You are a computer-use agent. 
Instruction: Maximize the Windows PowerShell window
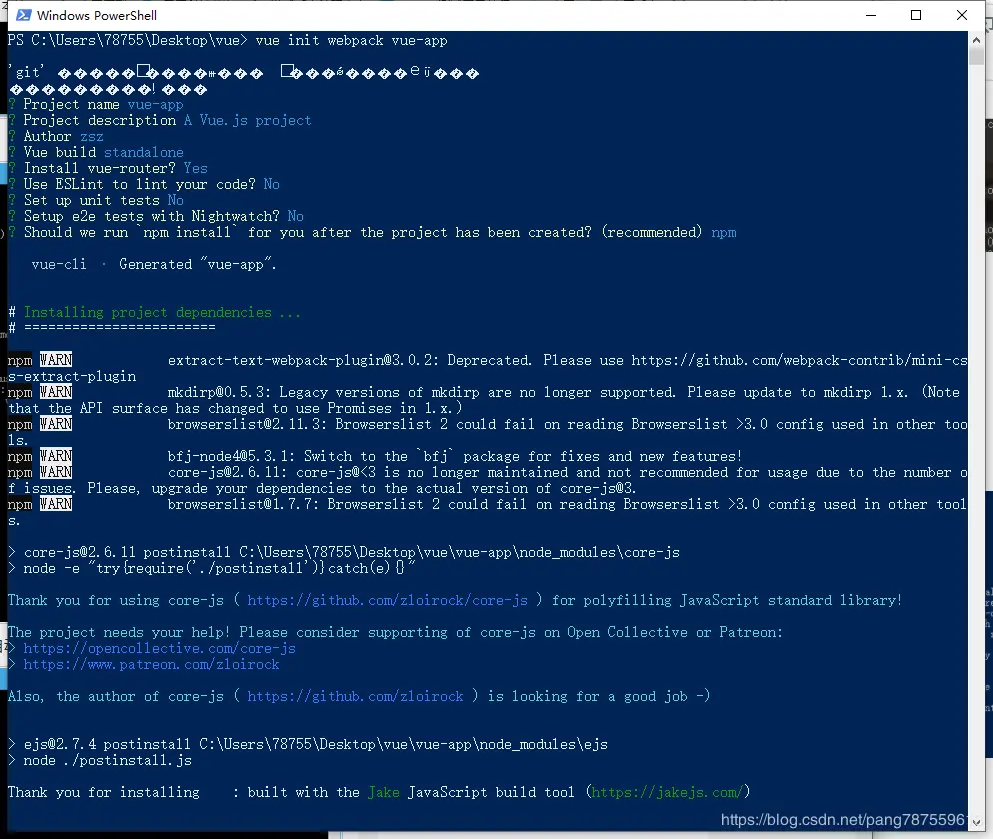916,15
